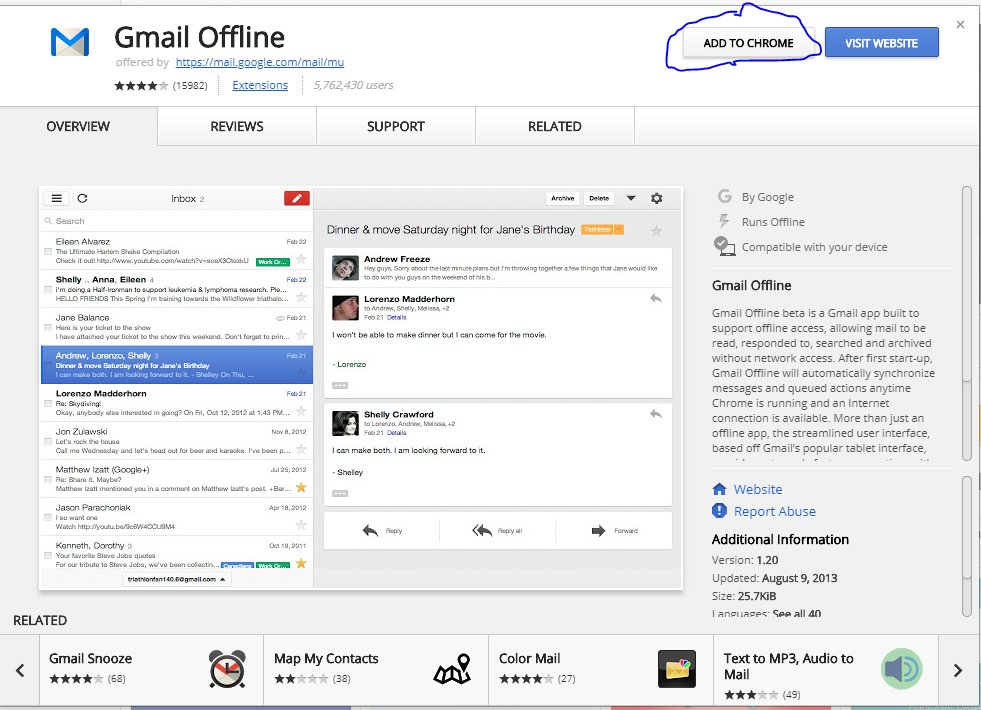Viewport: 981px width, 710px height.
Task: Close the extension details dialog with the X
Action: (960, 24)
